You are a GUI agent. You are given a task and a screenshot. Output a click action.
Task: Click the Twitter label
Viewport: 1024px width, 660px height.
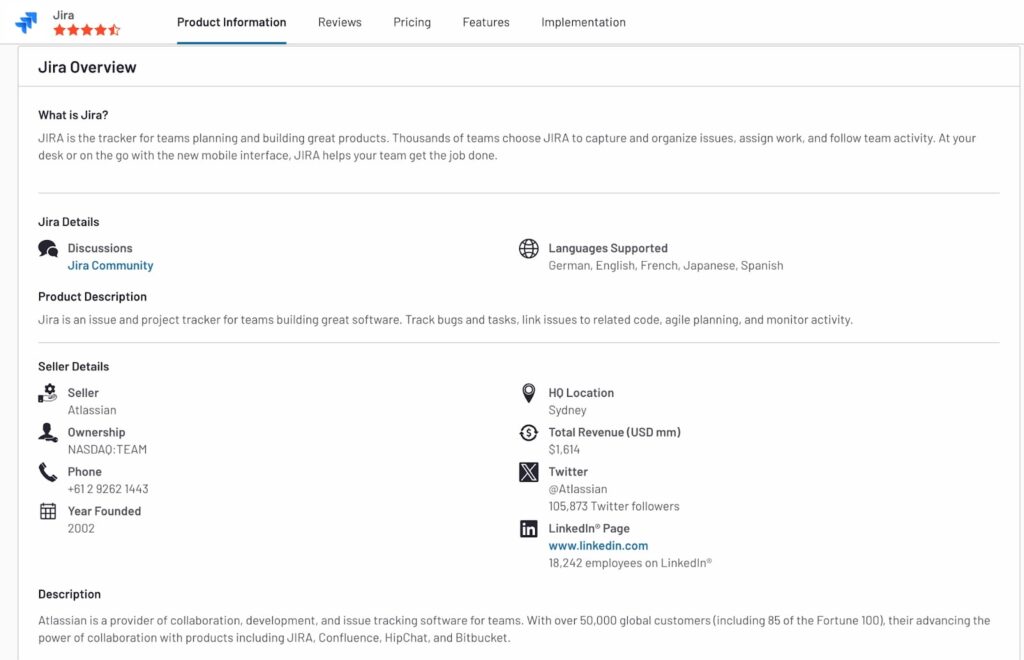coord(568,471)
